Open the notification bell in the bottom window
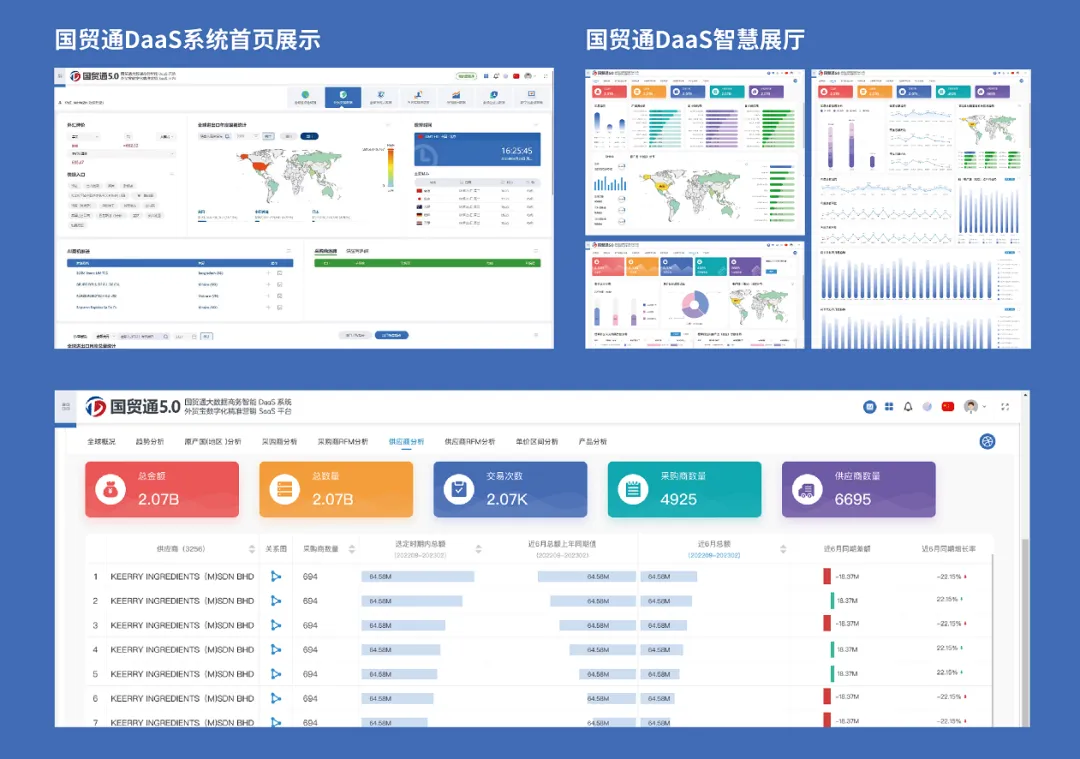Image resolution: width=1080 pixels, height=759 pixels. click(x=908, y=407)
